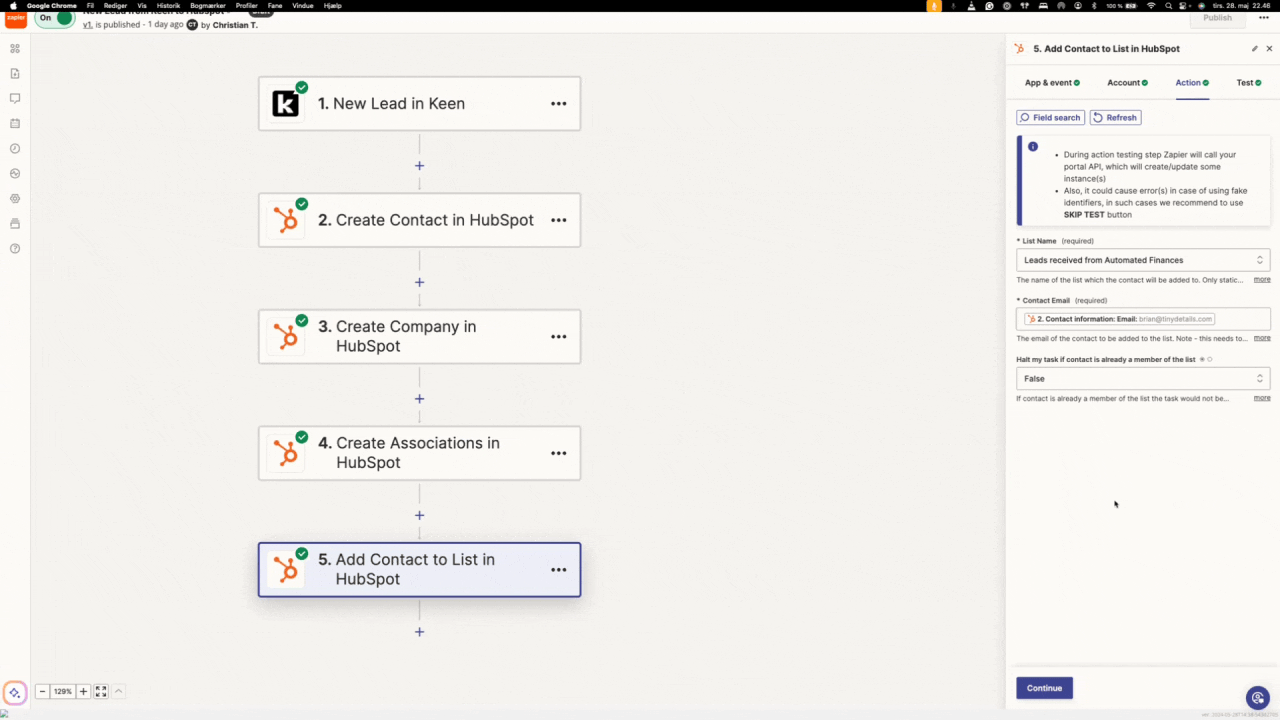Open the three-dot menu on step 1
1280x720 pixels.
pos(559,103)
